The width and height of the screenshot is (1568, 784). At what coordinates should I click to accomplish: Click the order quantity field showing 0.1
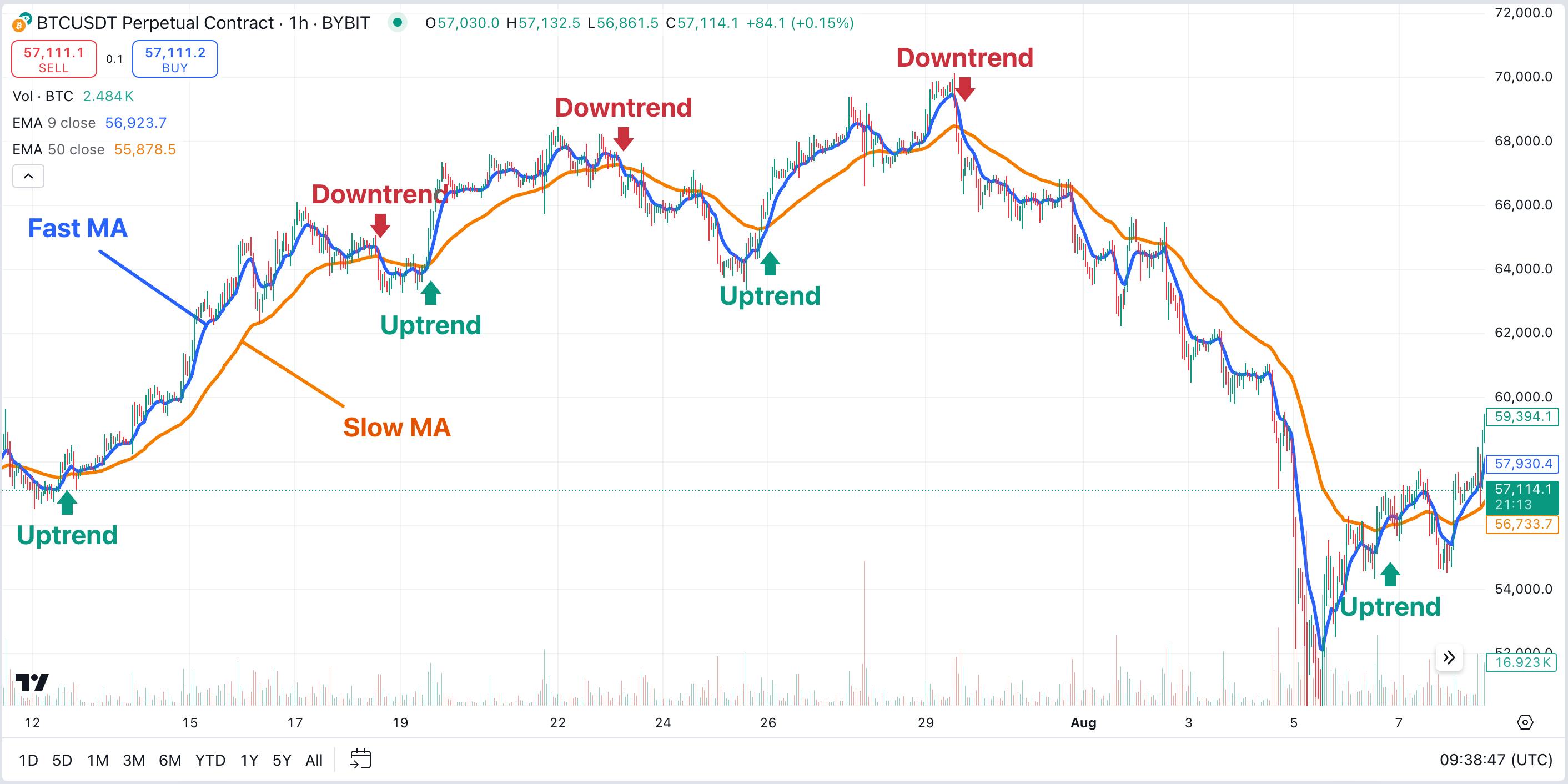click(113, 58)
